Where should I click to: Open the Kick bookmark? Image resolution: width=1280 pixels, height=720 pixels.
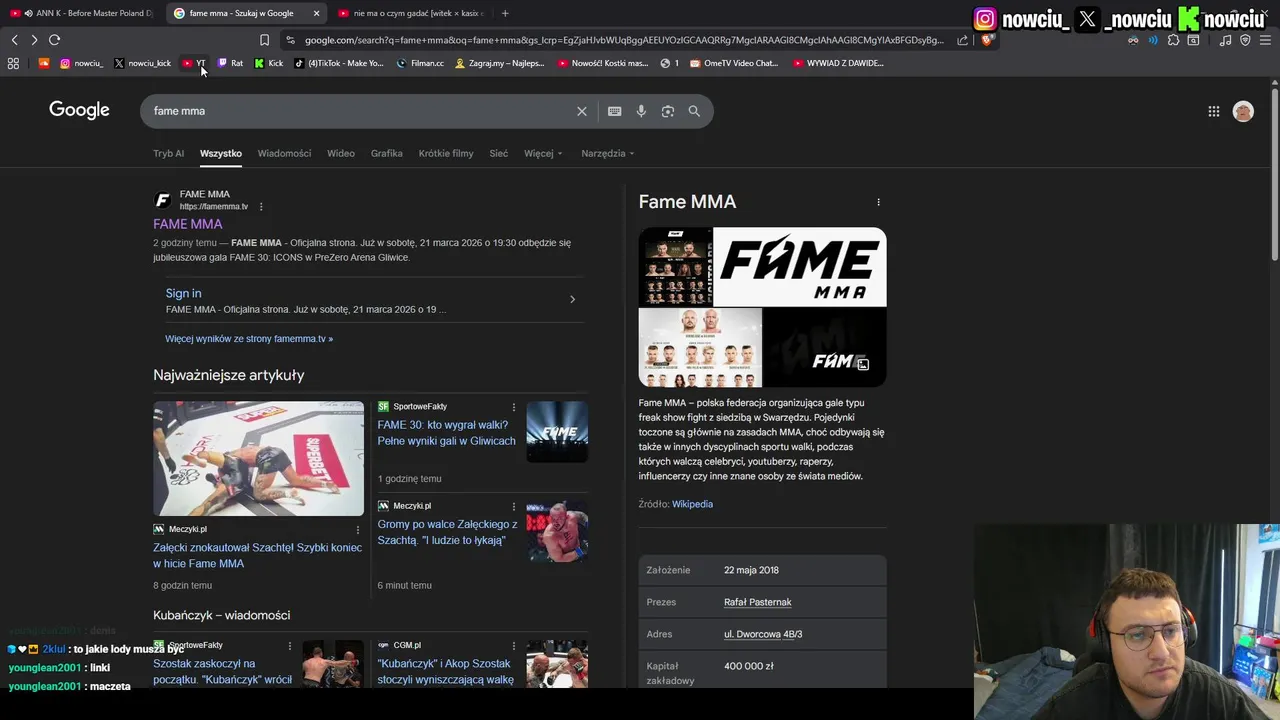[269, 63]
